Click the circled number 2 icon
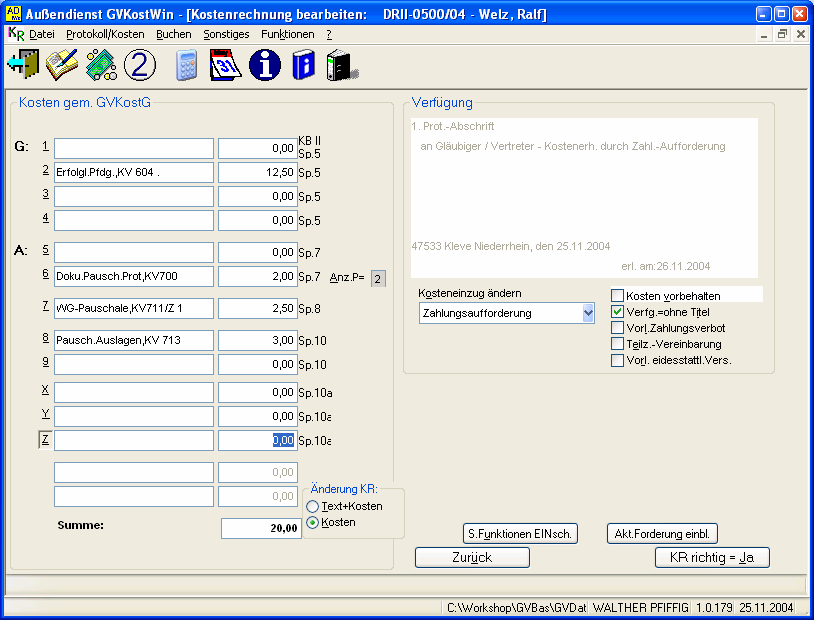 140,65
